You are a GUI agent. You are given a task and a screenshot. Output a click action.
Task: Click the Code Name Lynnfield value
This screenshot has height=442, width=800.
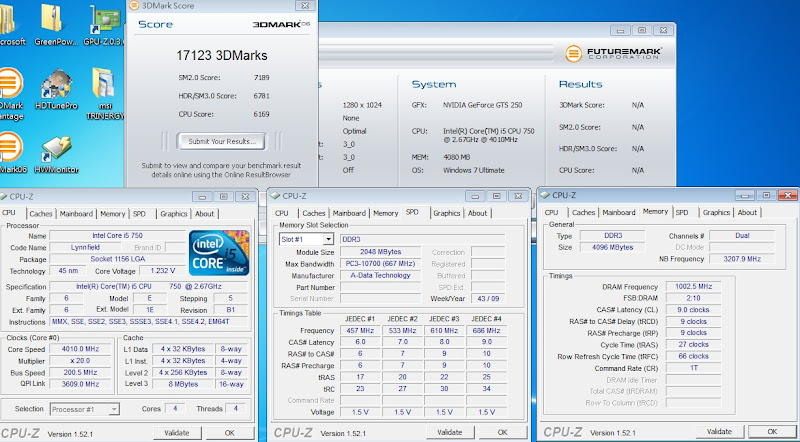(x=85, y=248)
